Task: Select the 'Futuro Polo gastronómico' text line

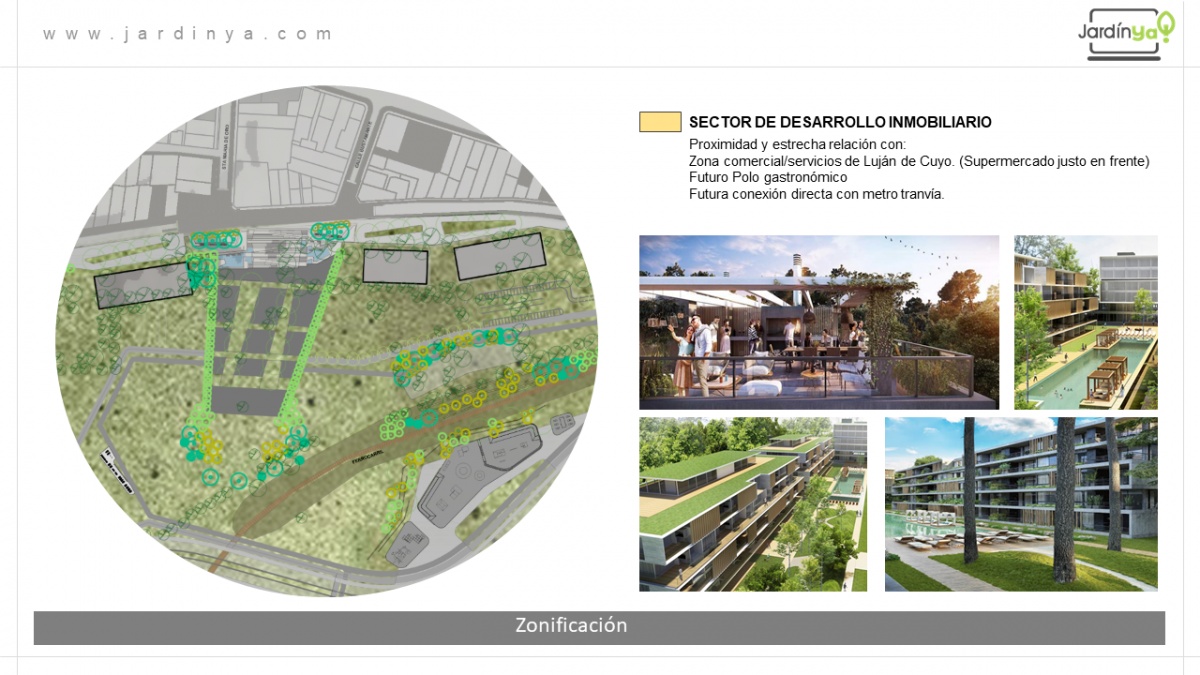Action: coord(767,177)
